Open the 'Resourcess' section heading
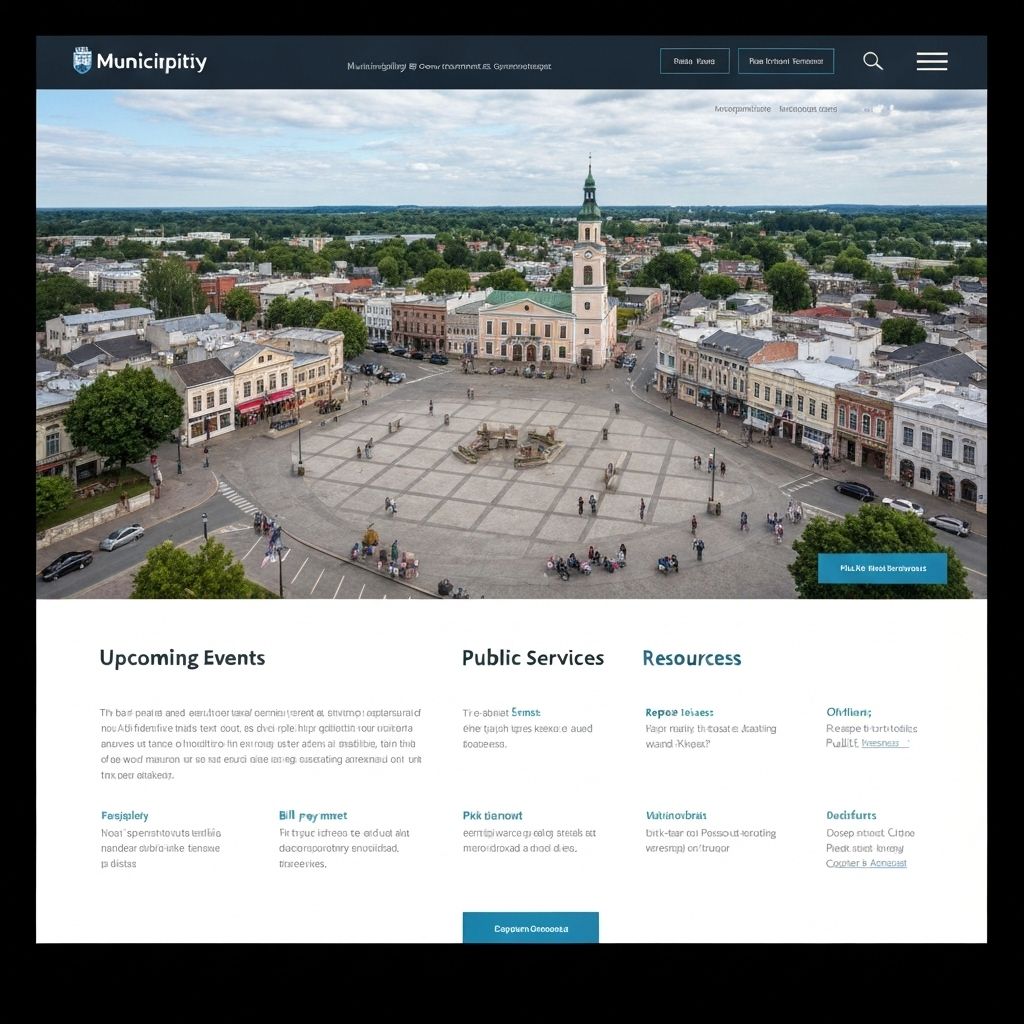 pos(692,659)
